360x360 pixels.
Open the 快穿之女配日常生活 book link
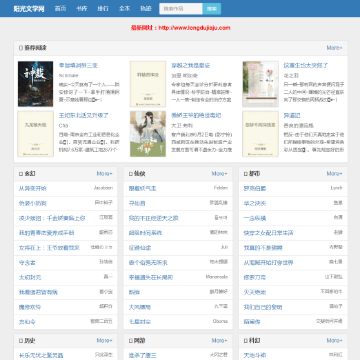(268, 233)
